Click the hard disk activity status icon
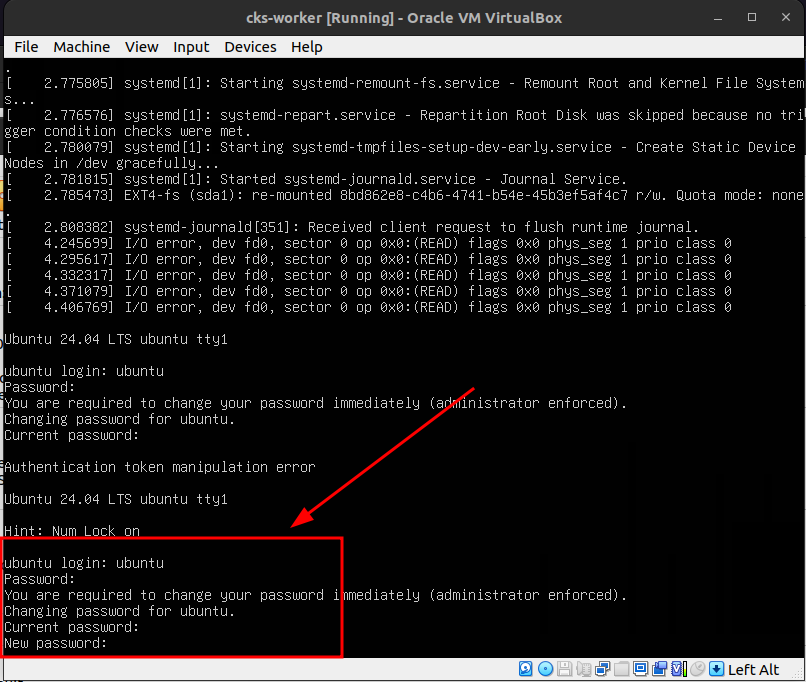806x682 pixels. click(525, 669)
